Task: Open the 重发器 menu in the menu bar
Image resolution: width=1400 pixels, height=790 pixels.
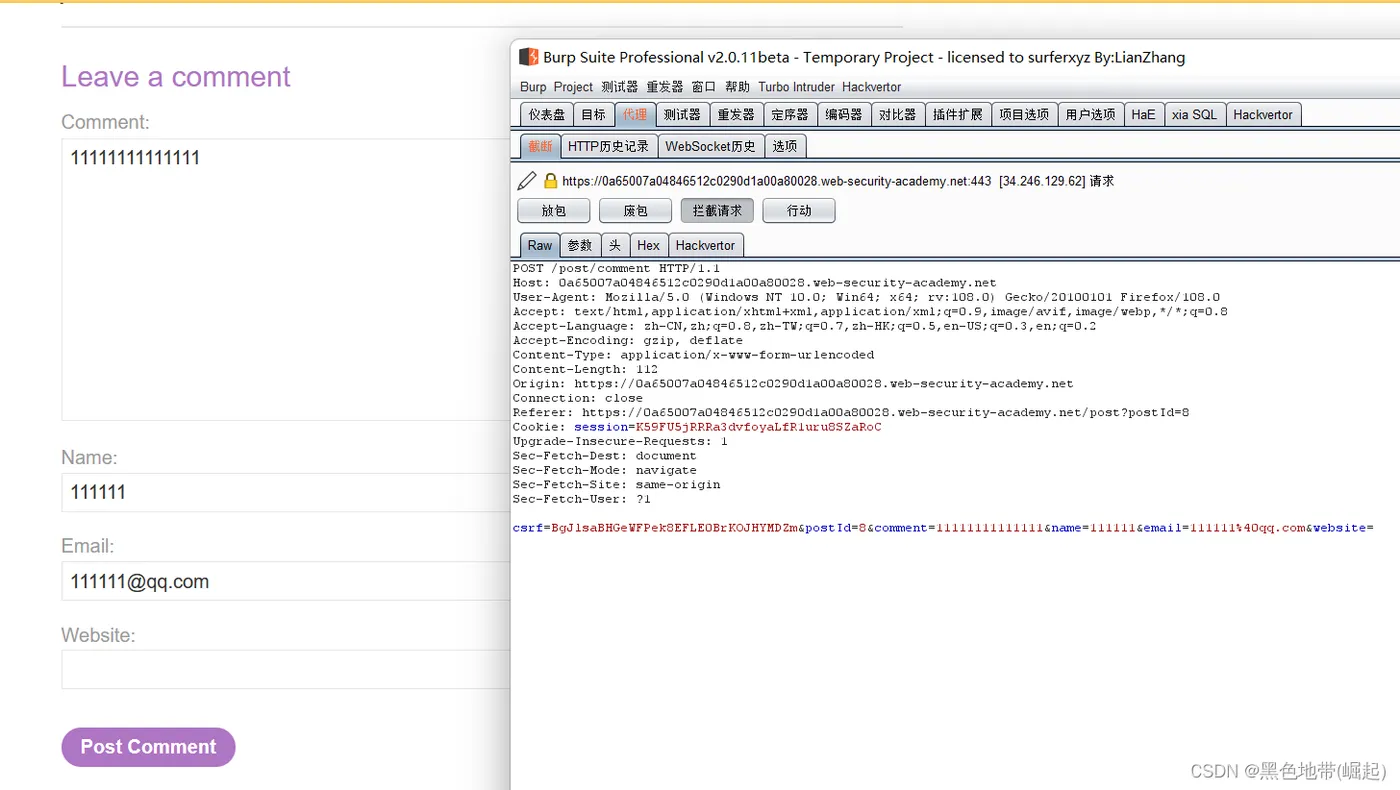Action: coord(664,87)
